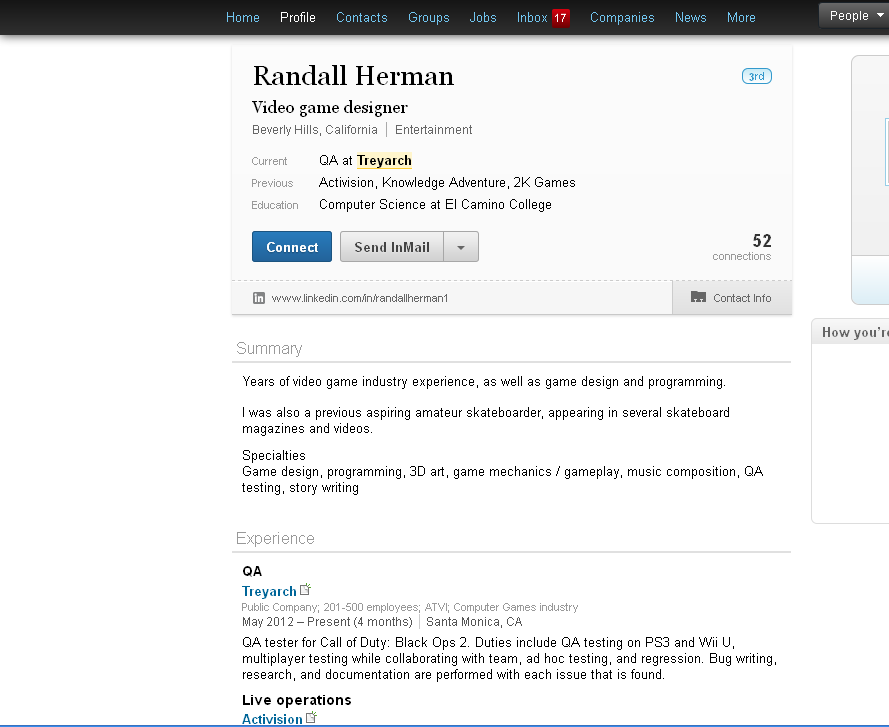Click the Beverly Hills, California location text
This screenshot has height=727, width=889.
(315, 130)
